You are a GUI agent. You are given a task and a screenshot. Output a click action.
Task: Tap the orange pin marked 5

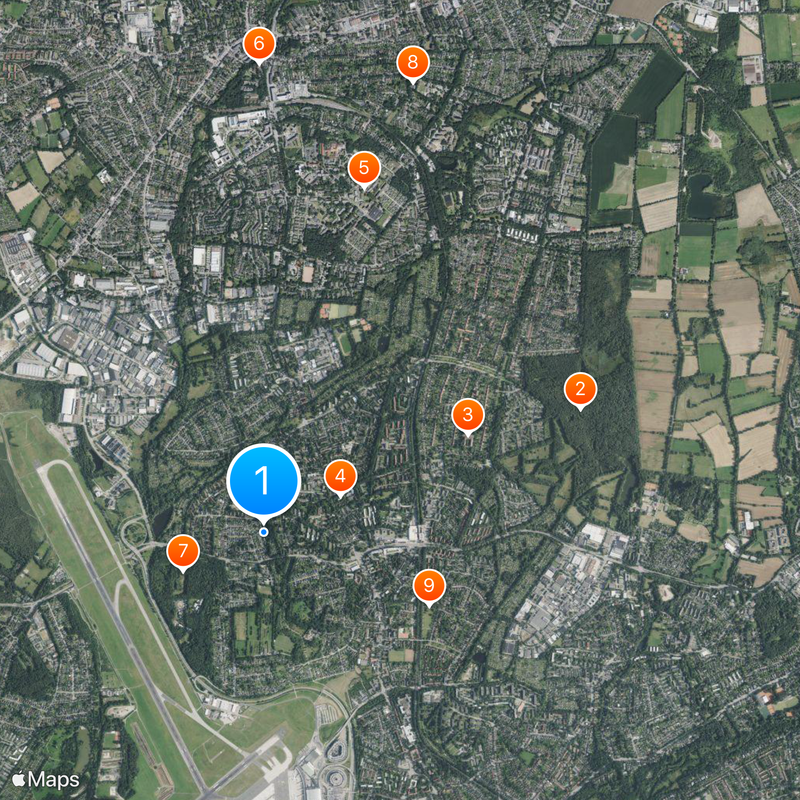(x=364, y=168)
